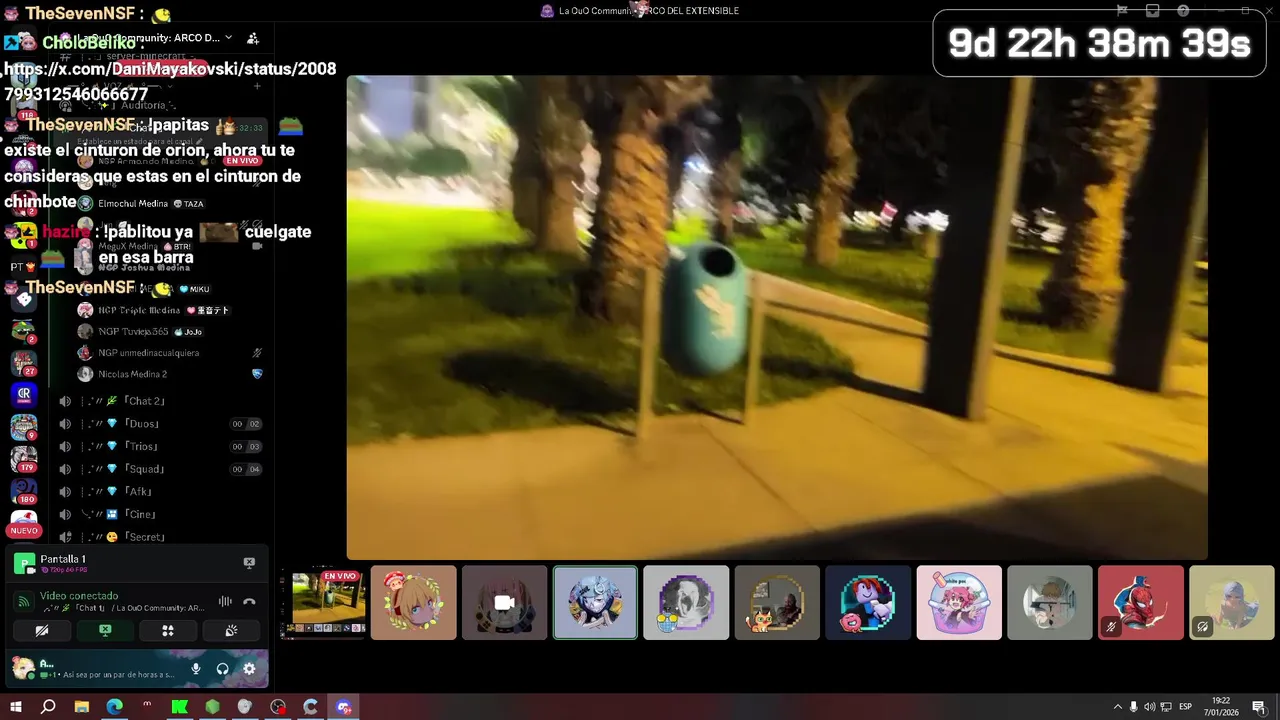This screenshot has height=720, width=1280.
Task: Toggle deafen headphones icon
Action: pyautogui.click(x=222, y=669)
